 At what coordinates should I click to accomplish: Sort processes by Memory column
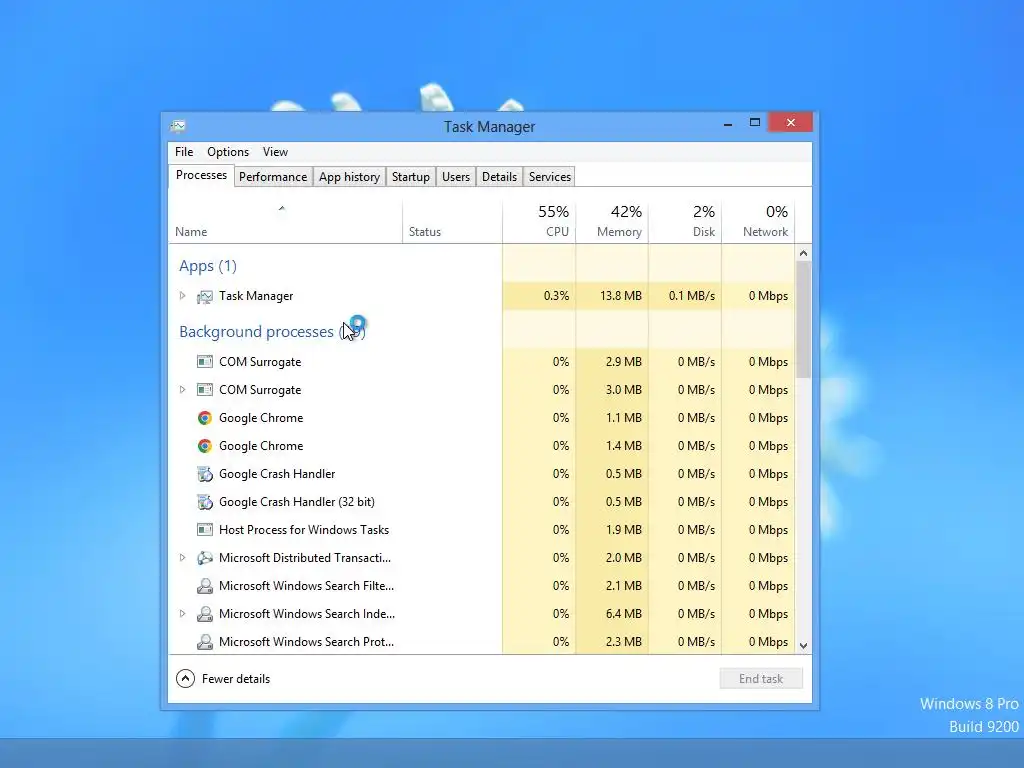coord(613,222)
